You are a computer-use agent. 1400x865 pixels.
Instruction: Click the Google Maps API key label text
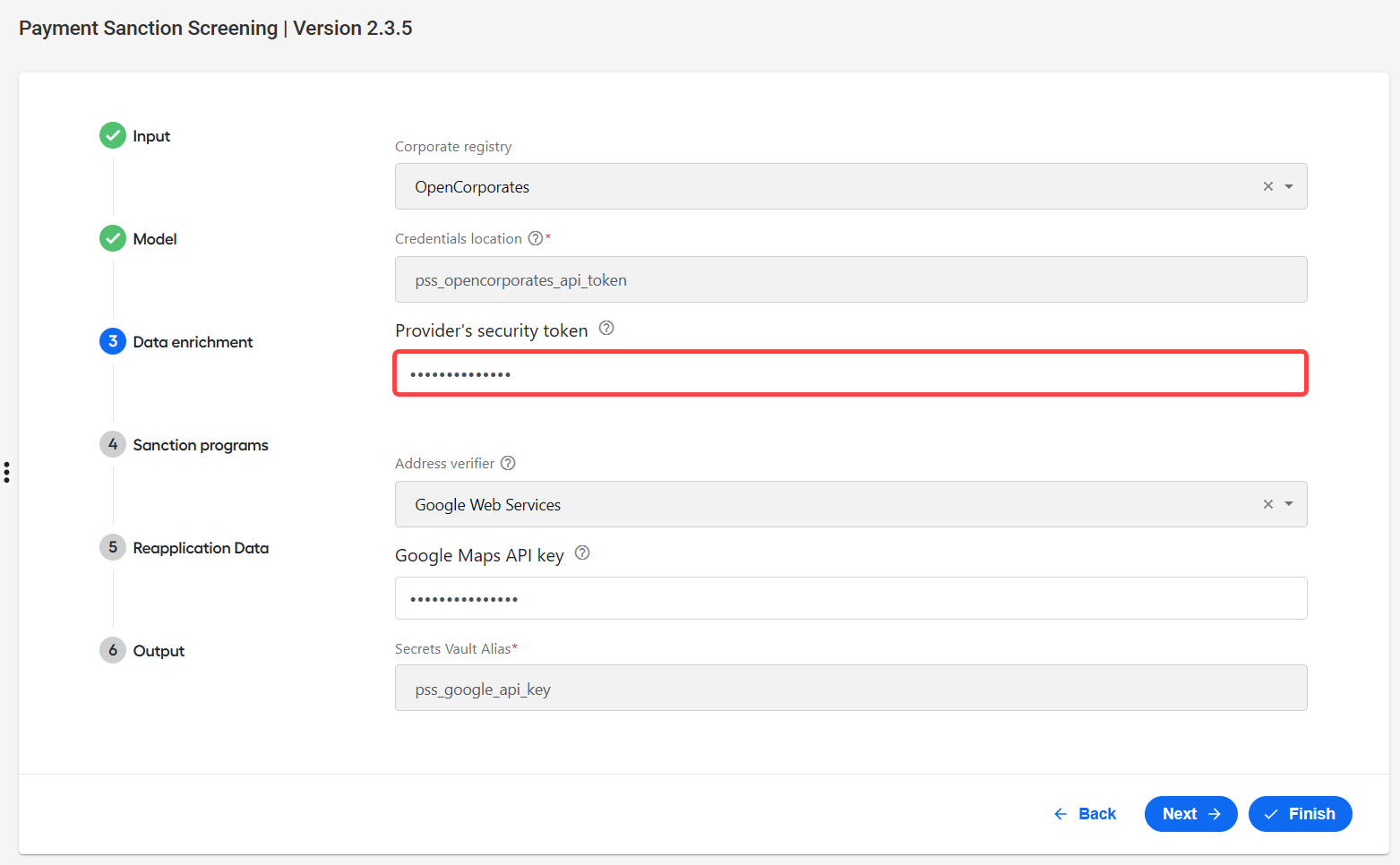point(479,555)
